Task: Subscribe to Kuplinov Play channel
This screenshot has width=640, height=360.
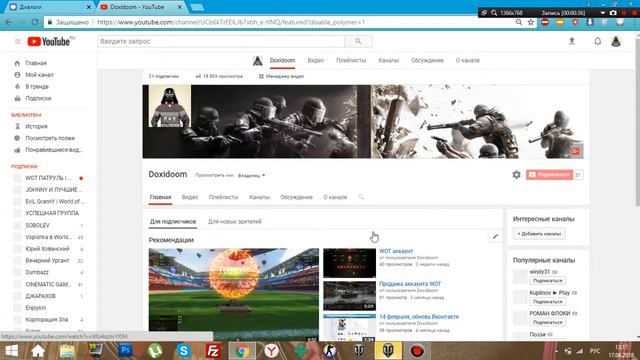Action: click(x=547, y=302)
